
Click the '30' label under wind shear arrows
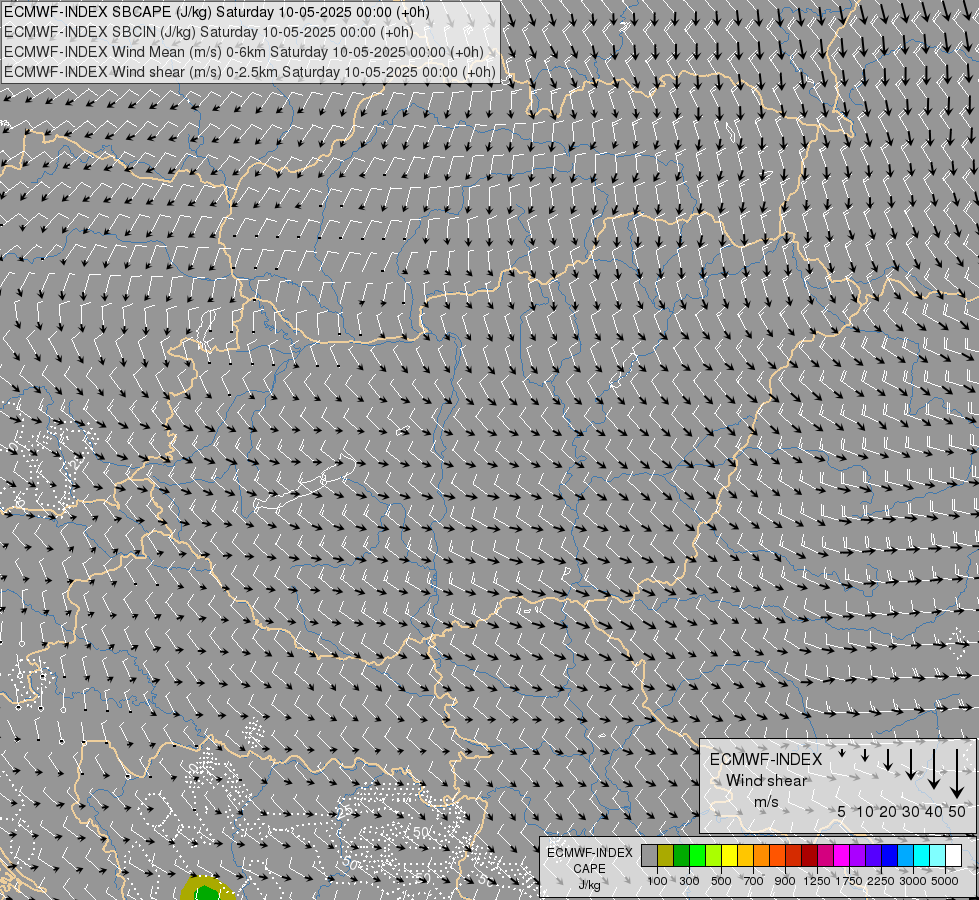(911, 811)
